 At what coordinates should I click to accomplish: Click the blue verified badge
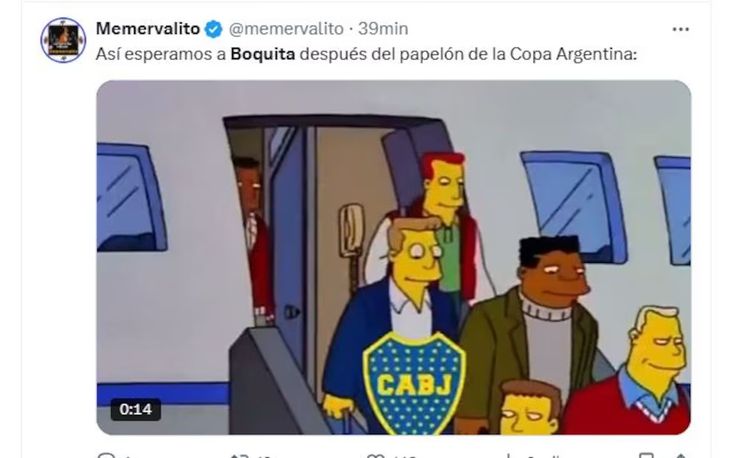pyautogui.click(x=214, y=29)
